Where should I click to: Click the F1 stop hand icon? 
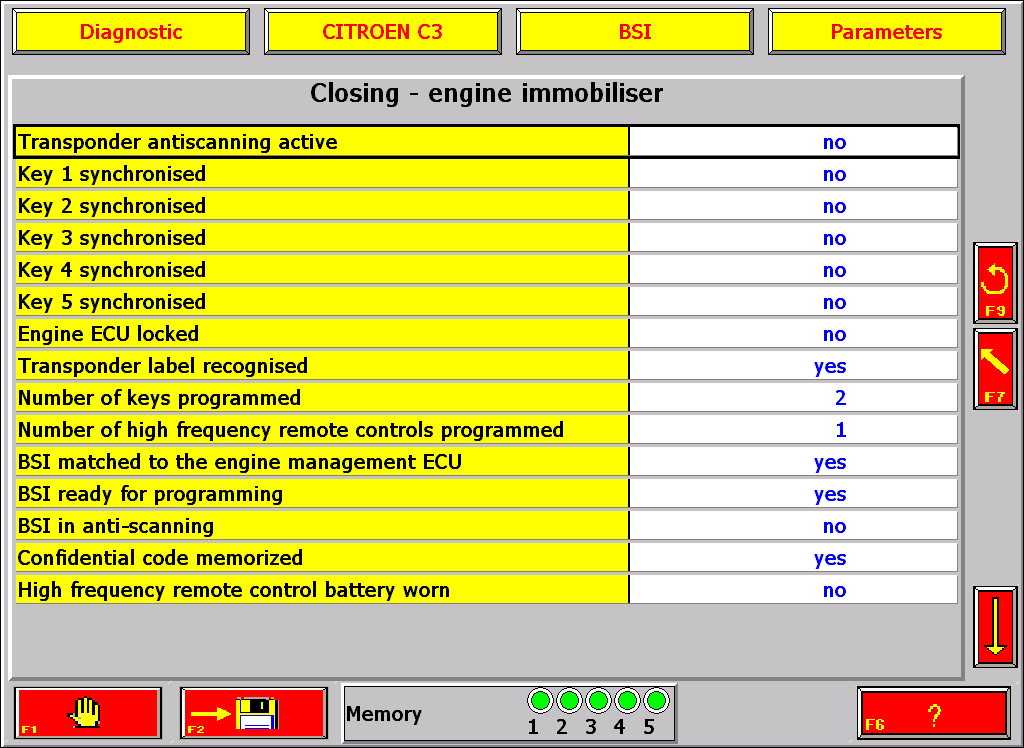tap(88, 713)
